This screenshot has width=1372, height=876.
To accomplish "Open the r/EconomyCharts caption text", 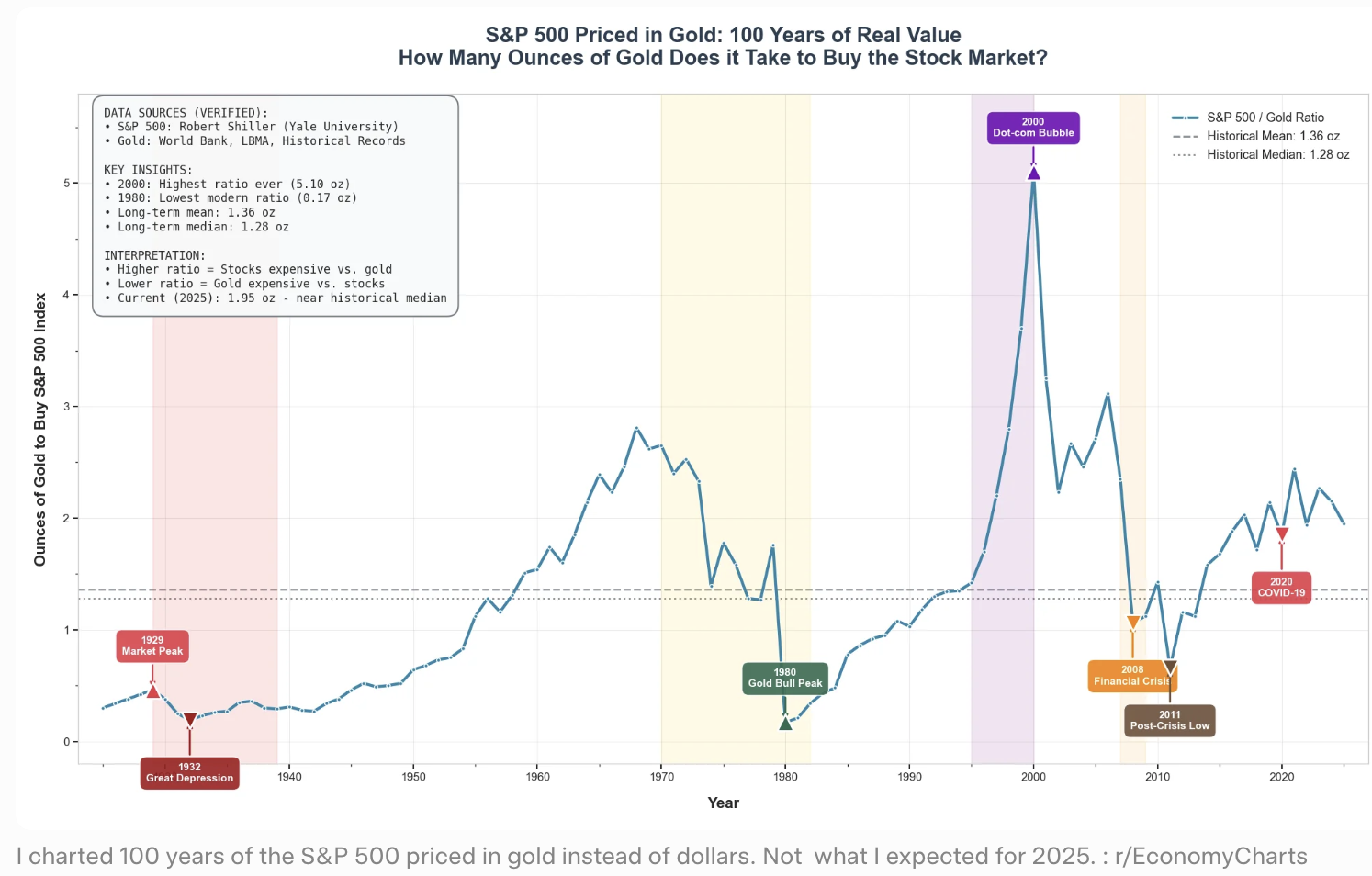I will [661, 856].
